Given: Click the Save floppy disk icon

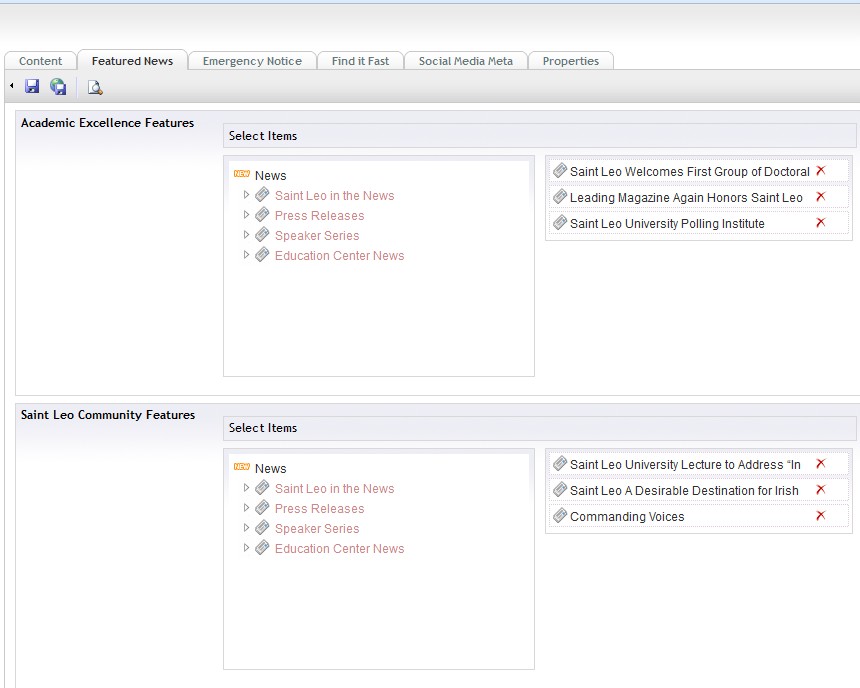Looking at the screenshot, I should (32, 87).
